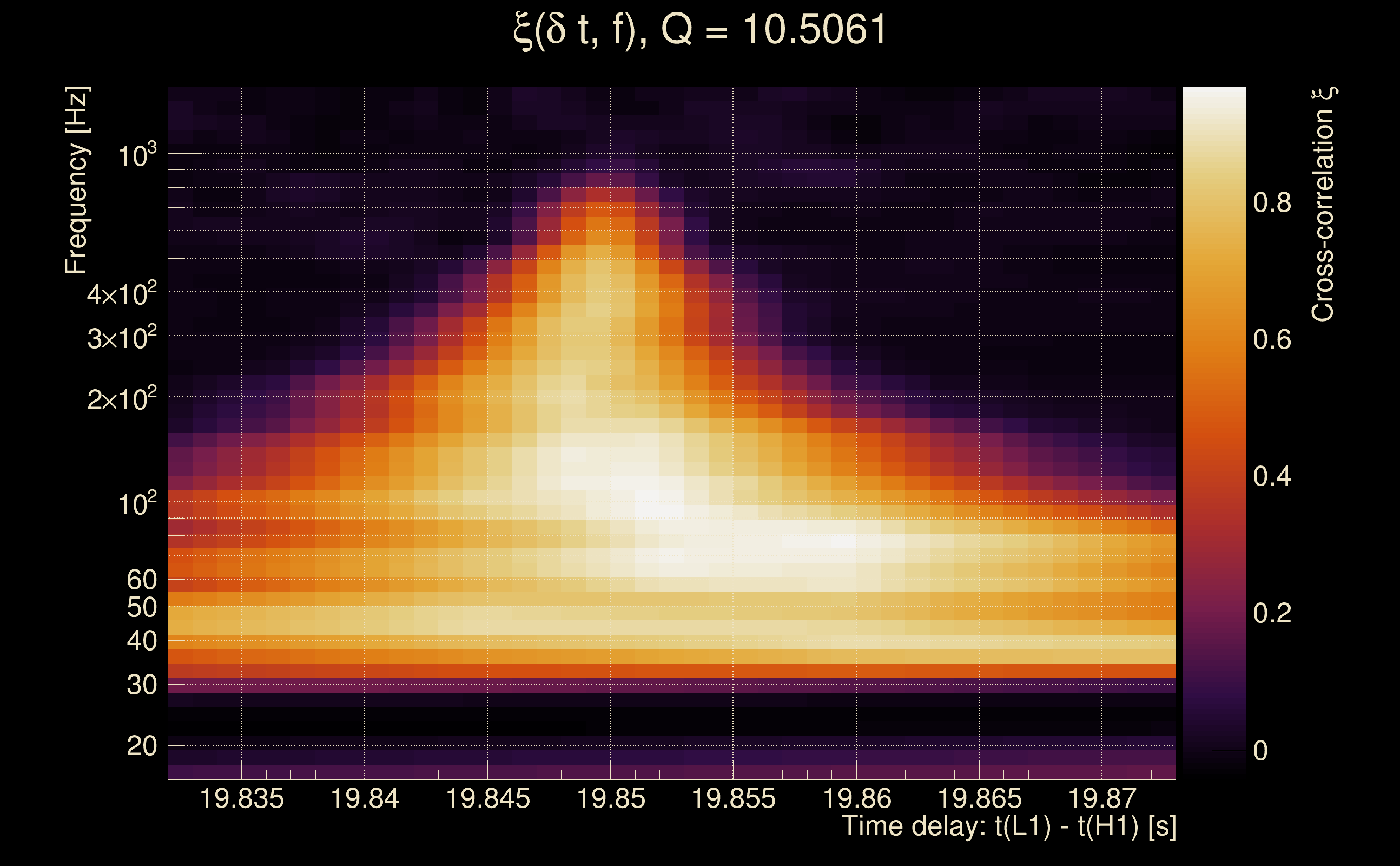
Task: Click the 0.8 label on the colorbar
Action: pyautogui.click(x=1272, y=203)
